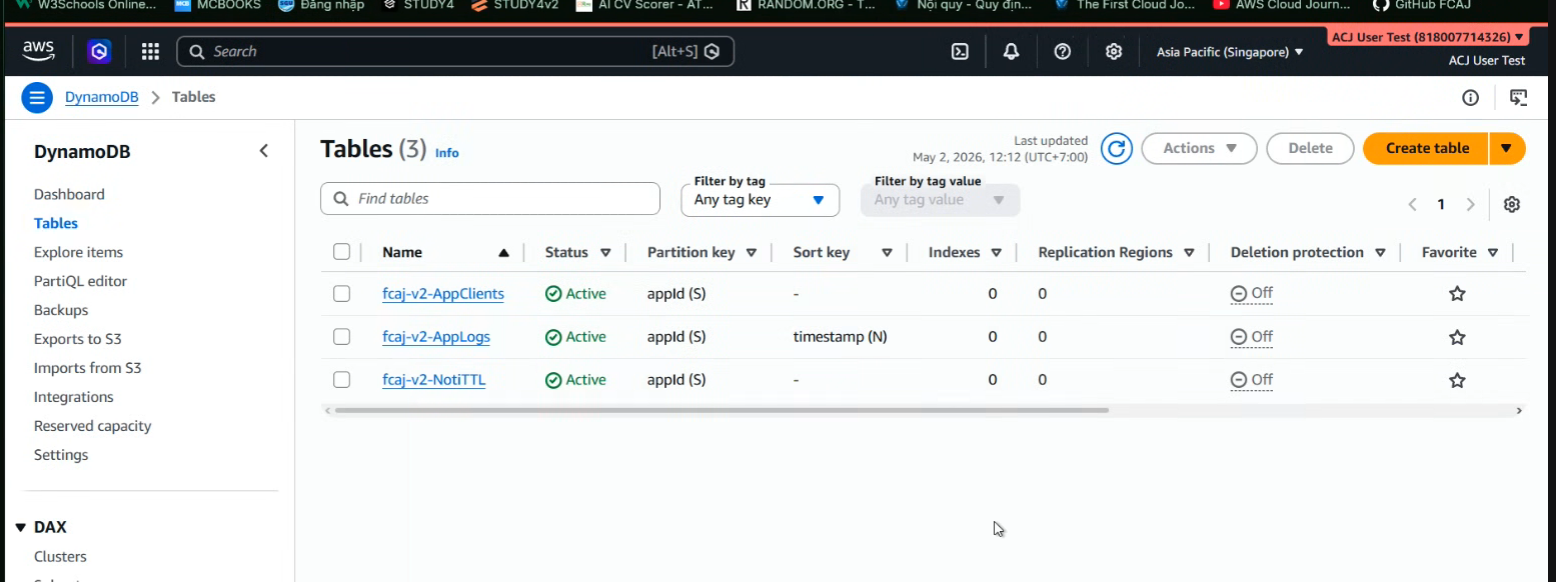Click the DynamoDB breadcrumb link
This screenshot has width=1556, height=582.
[102, 97]
